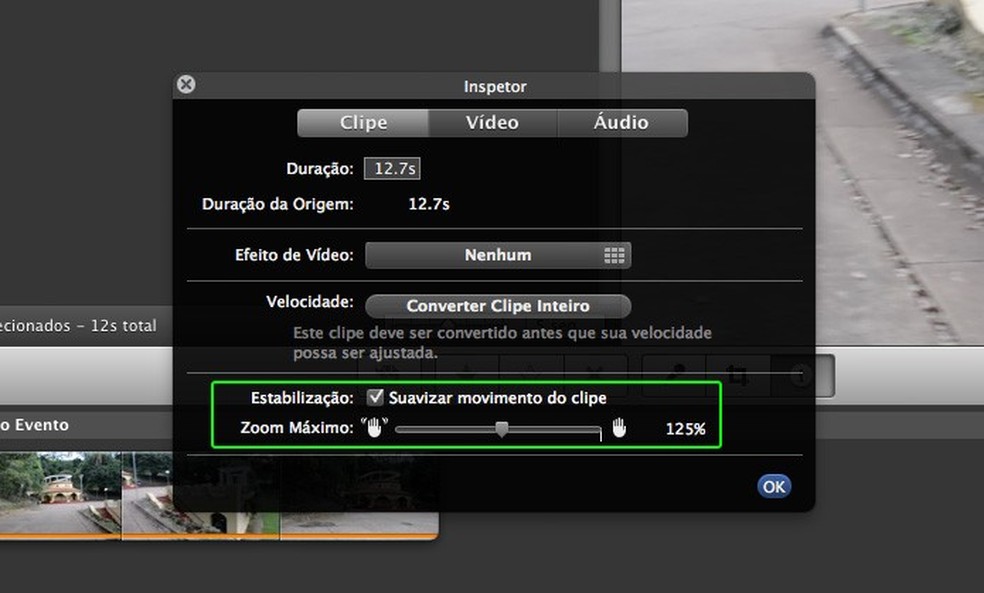Switch to the Vídeo tab
Image resolution: width=984 pixels, height=593 pixels.
click(x=493, y=122)
